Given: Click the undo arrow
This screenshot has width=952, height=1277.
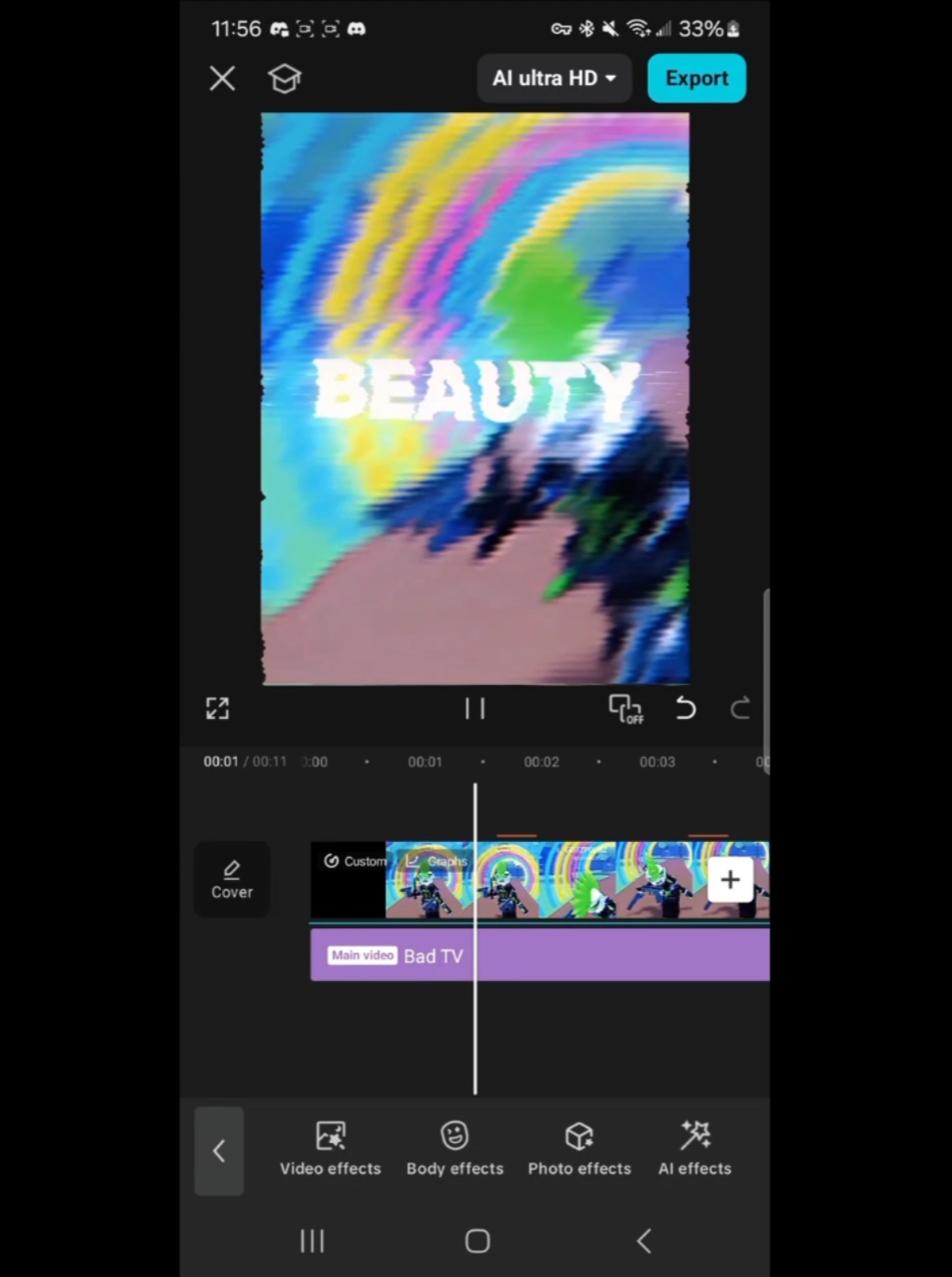Looking at the screenshot, I should (x=686, y=709).
